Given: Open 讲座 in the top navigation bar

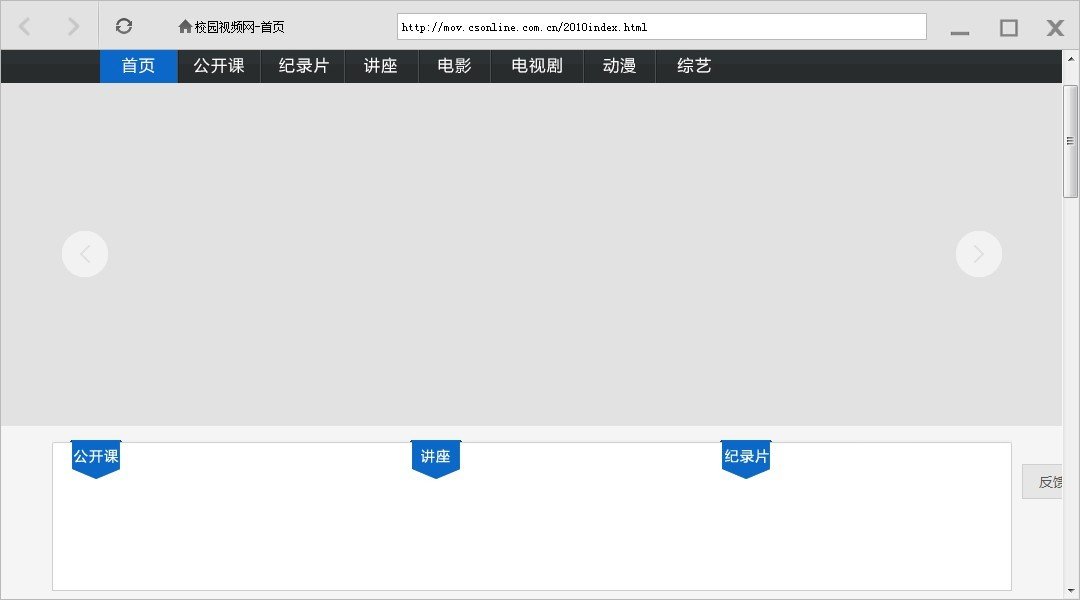Looking at the screenshot, I should 381,67.
